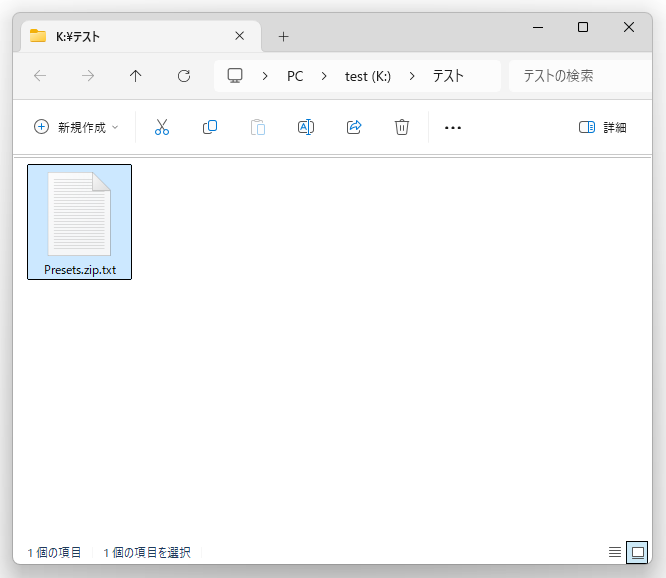The height and width of the screenshot is (578, 666).
Task: Switch to large icons view icon
Action: [x=637, y=552]
